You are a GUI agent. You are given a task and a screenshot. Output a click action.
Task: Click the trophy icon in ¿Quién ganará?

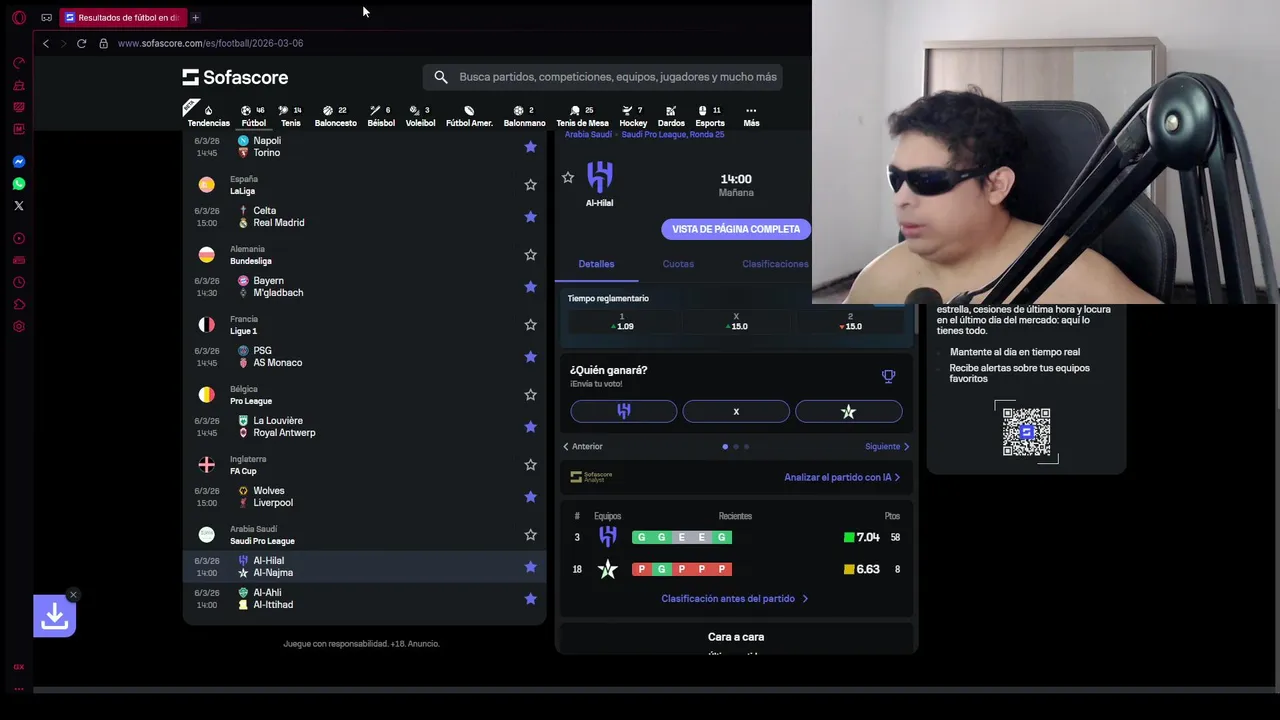(888, 376)
